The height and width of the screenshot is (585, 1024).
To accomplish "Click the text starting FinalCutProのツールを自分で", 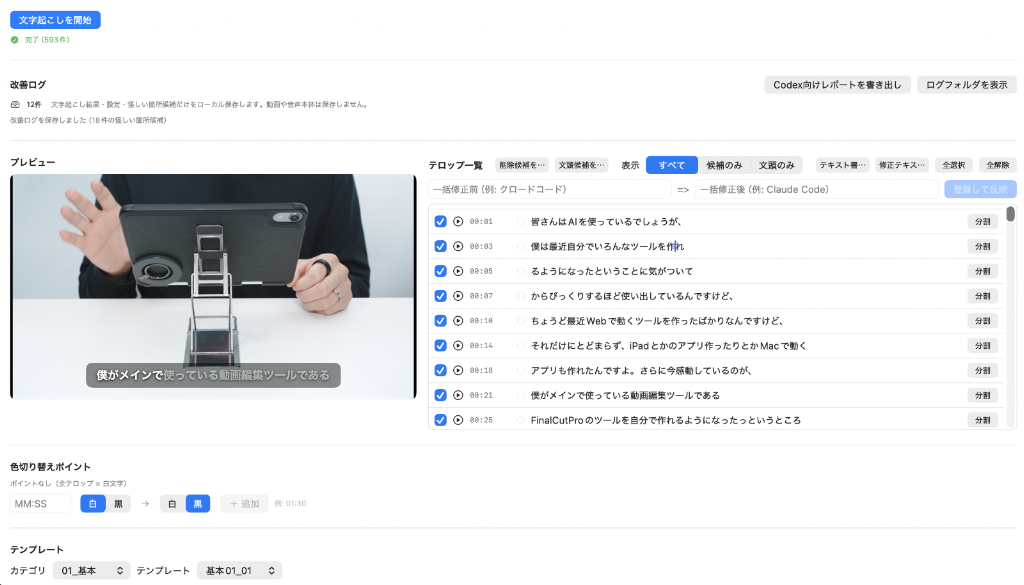I will point(665,420).
